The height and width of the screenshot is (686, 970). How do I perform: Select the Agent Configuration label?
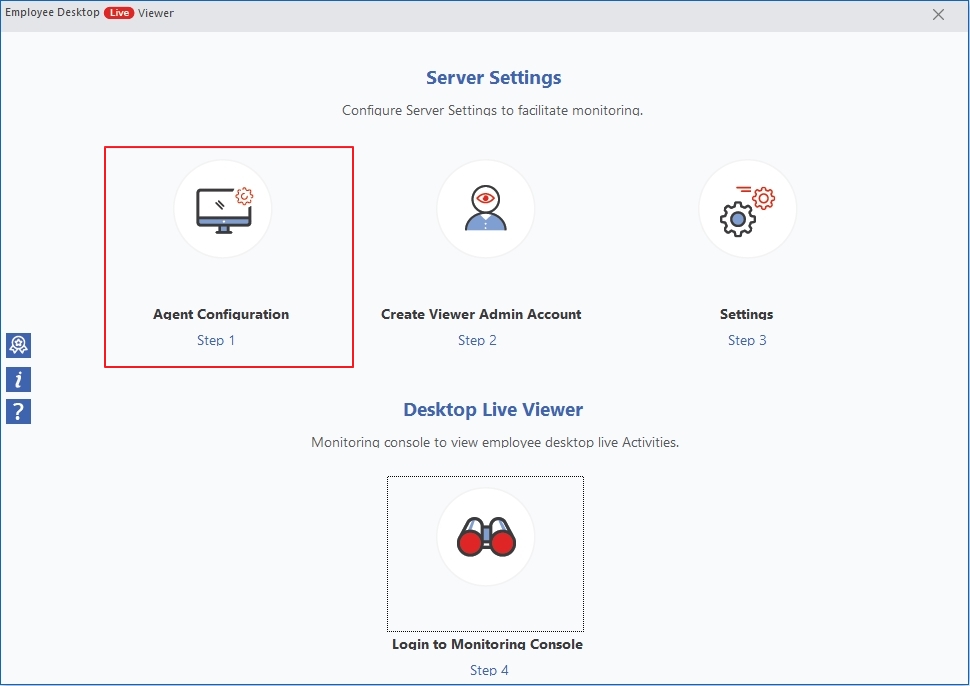coord(221,314)
